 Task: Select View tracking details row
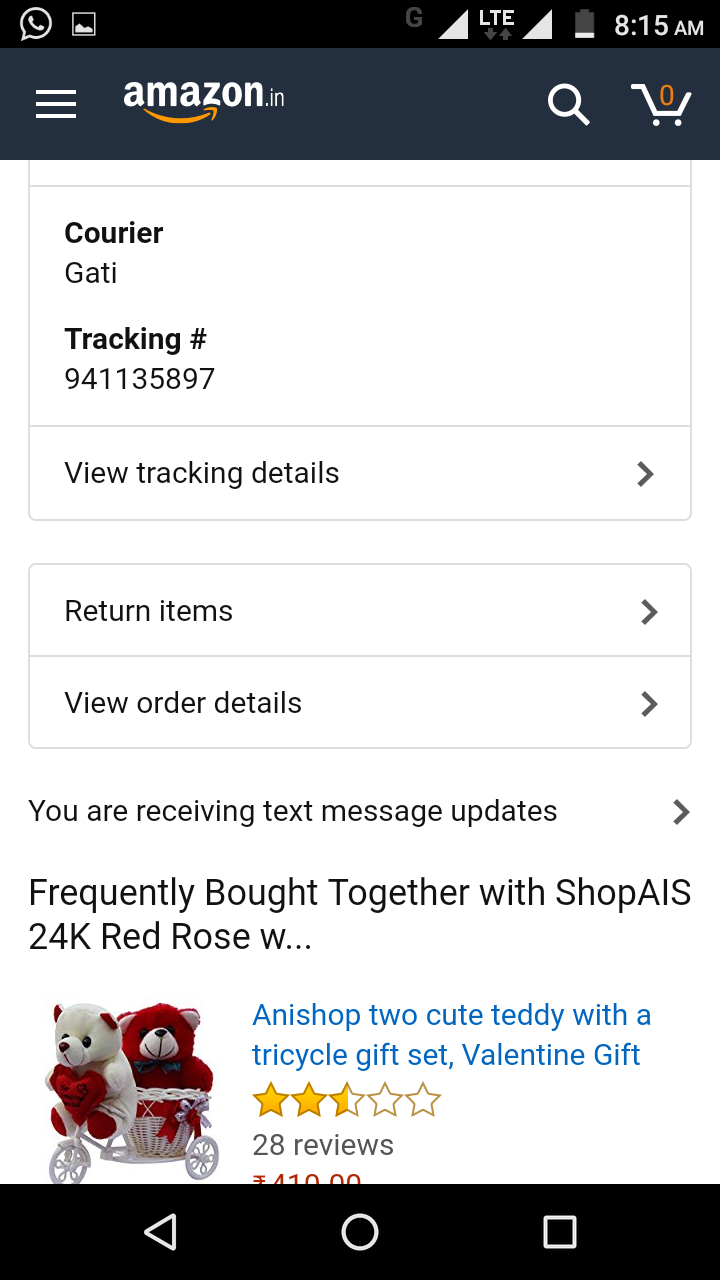(300, 473)
